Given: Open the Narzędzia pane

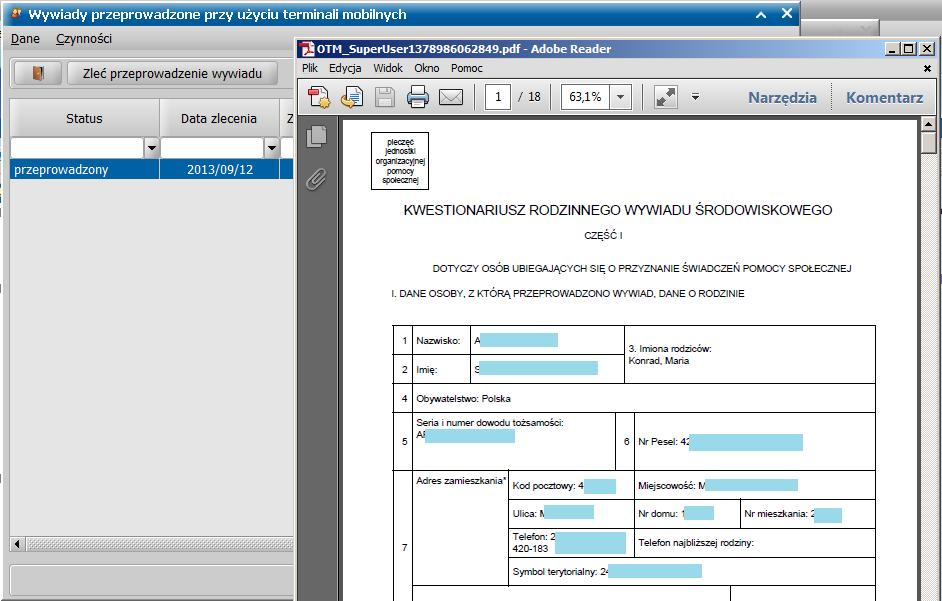Looking at the screenshot, I should pyautogui.click(x=782, y=97).
